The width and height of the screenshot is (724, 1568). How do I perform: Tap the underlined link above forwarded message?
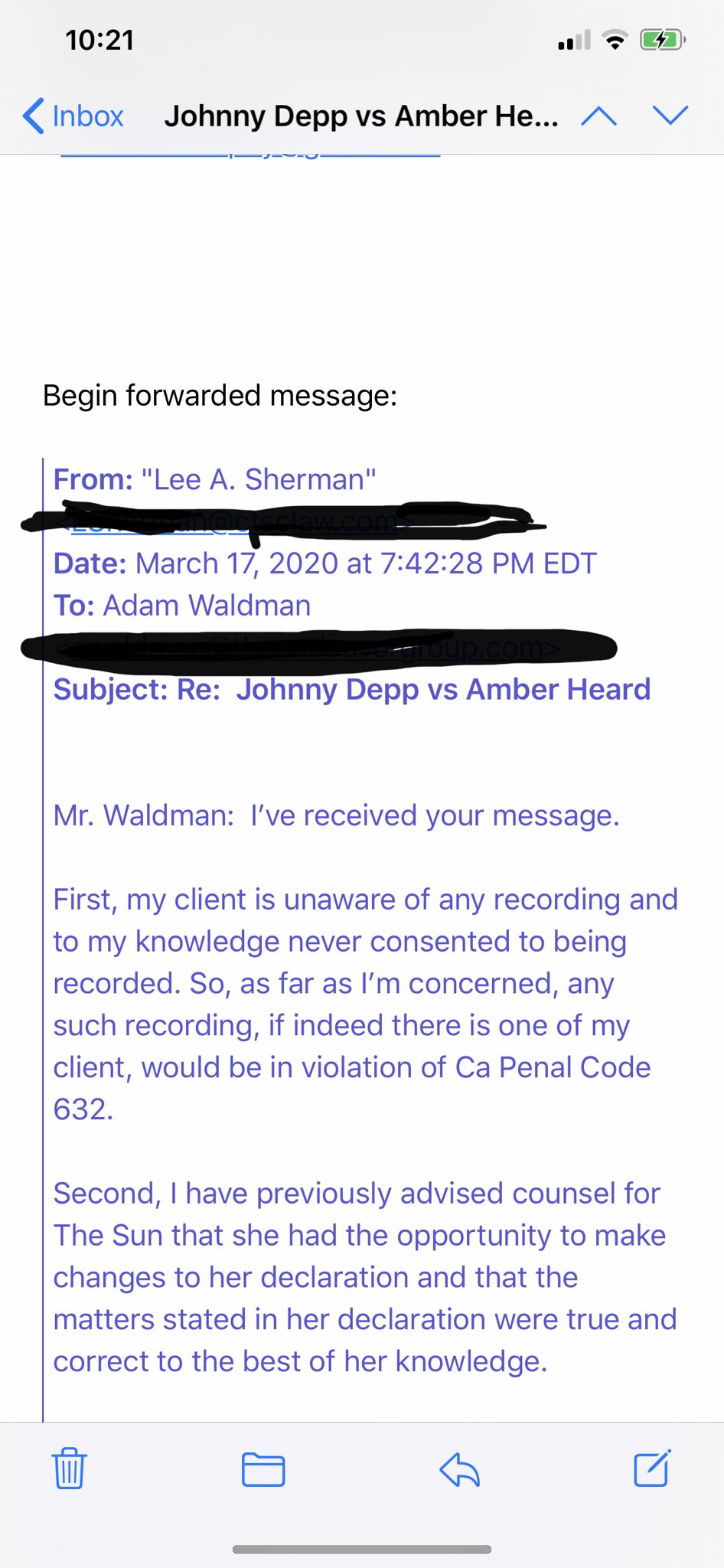click(x=250, y=155)
